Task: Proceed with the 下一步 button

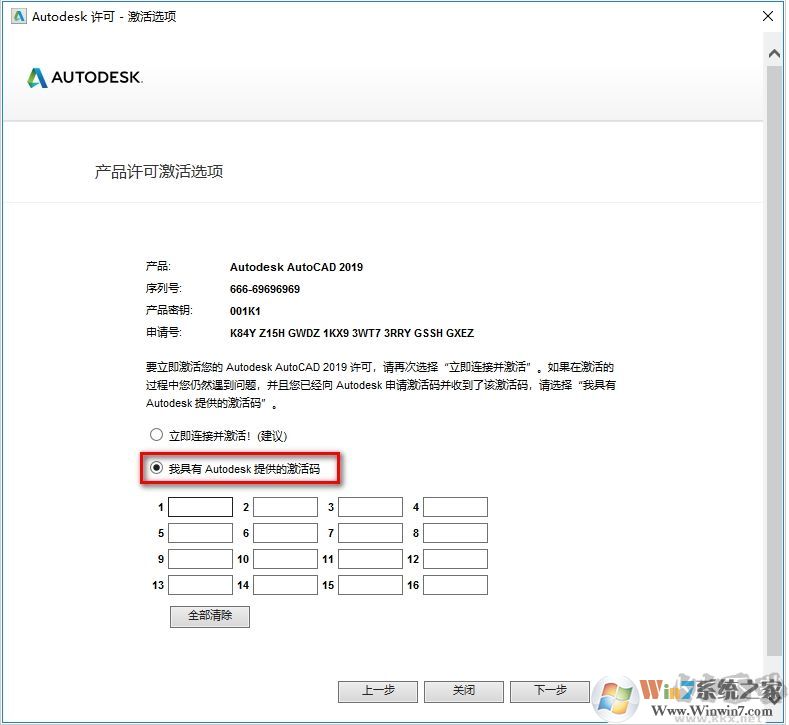Action: click(549, 691)
